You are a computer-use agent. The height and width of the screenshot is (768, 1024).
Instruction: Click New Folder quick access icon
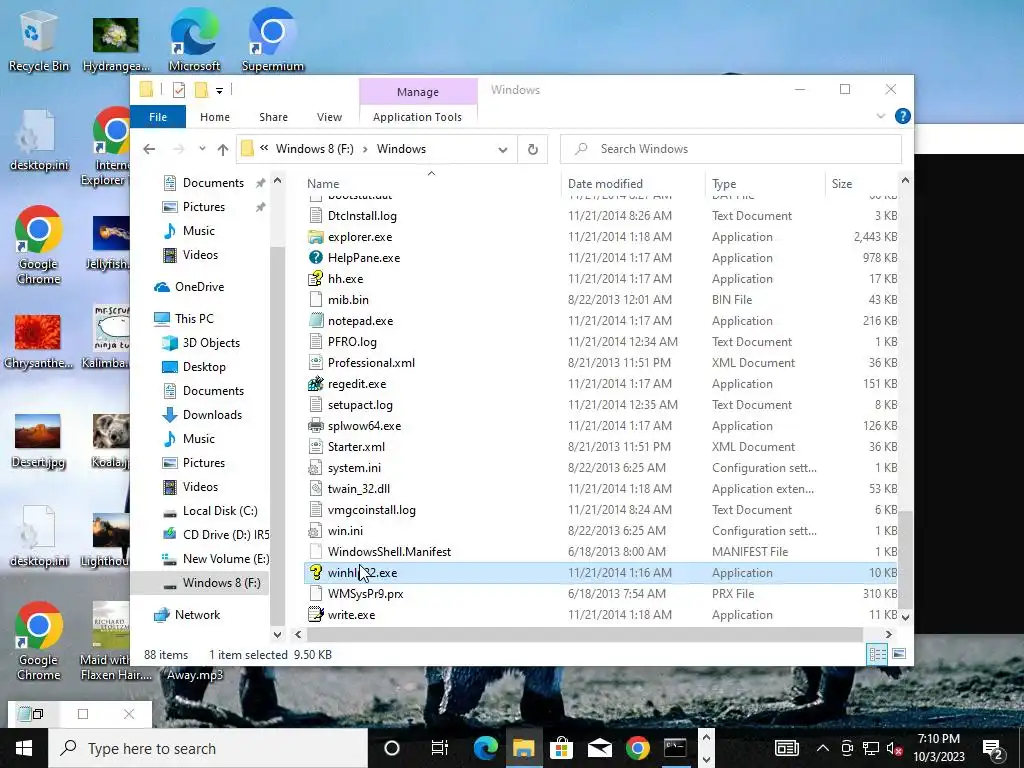click(x=201, y=90)
